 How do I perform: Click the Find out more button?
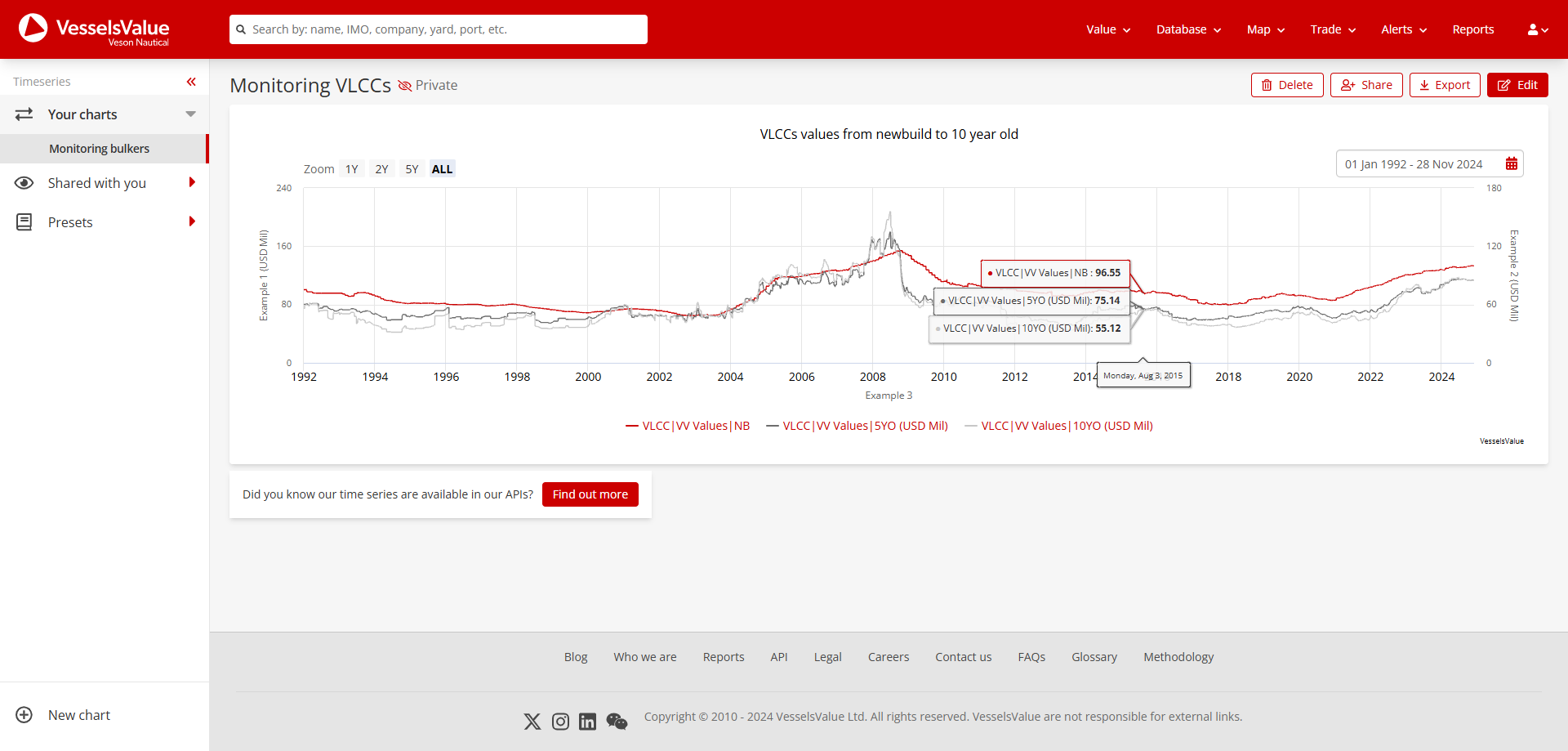590,494
